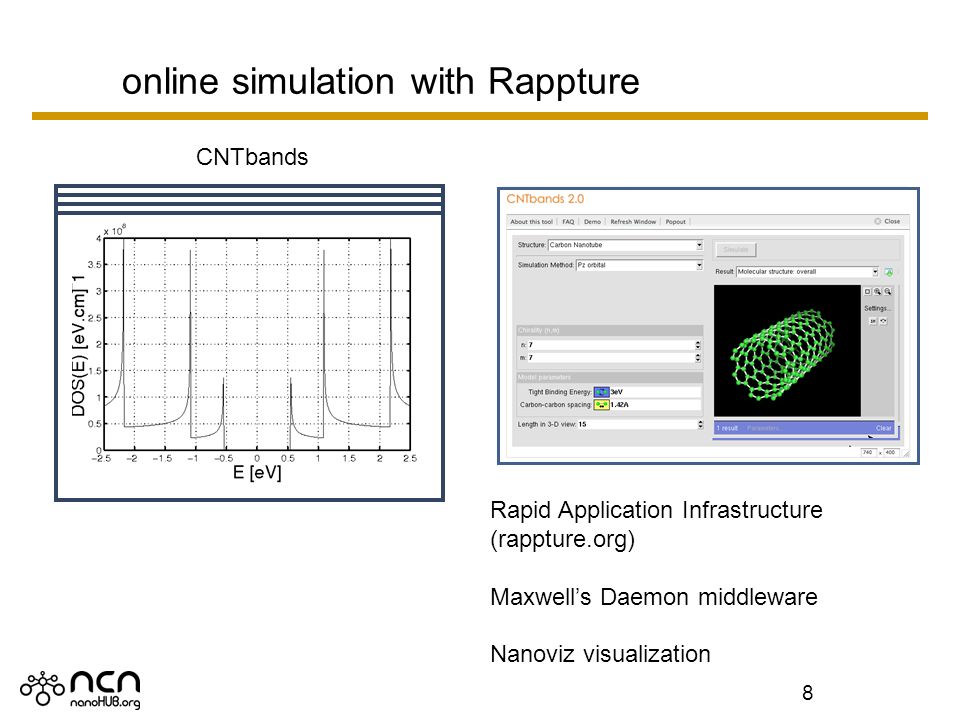Open the Structure dropdown

[625, 245]
